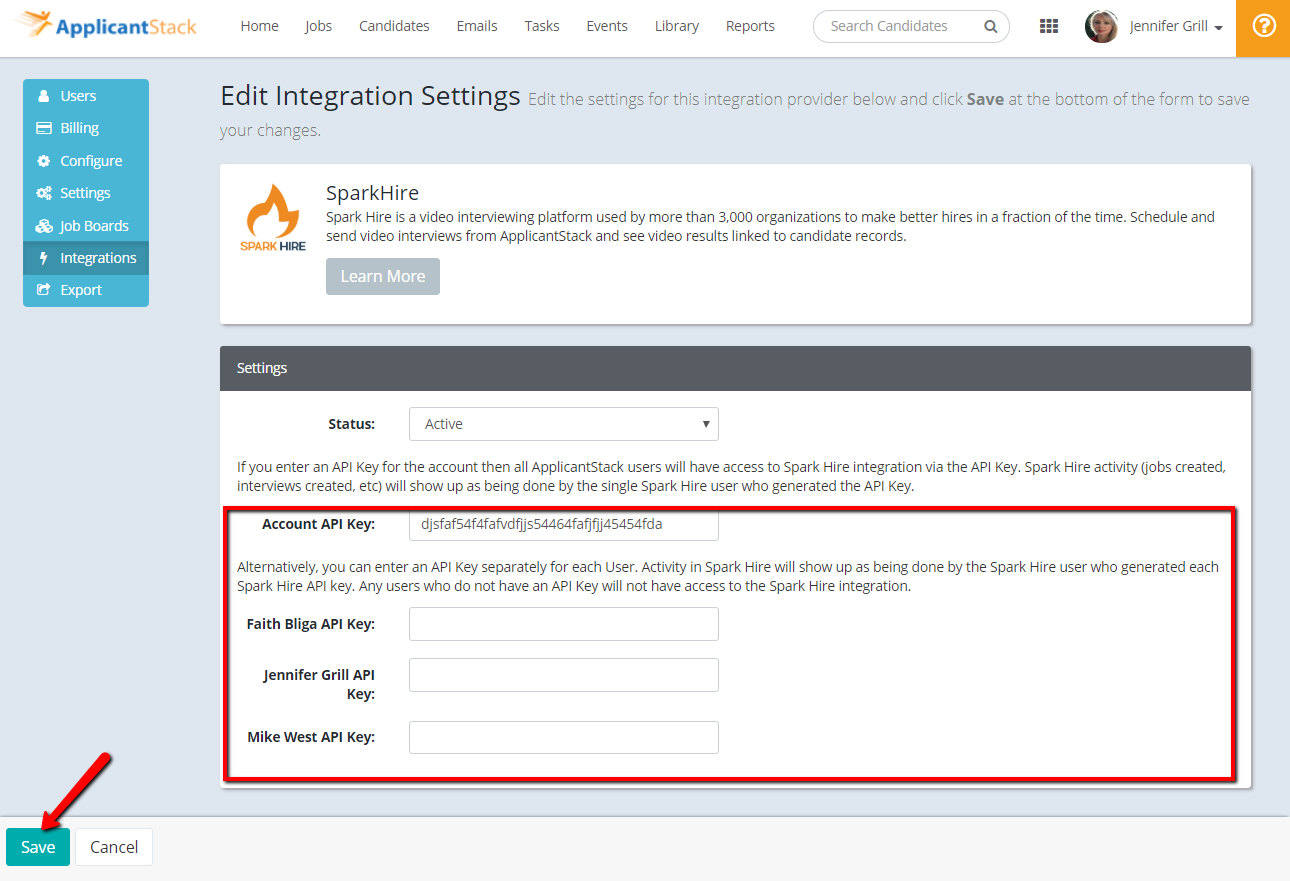
Task: Click Learn More about SparkHire
Action: click(x=382, y=276)
